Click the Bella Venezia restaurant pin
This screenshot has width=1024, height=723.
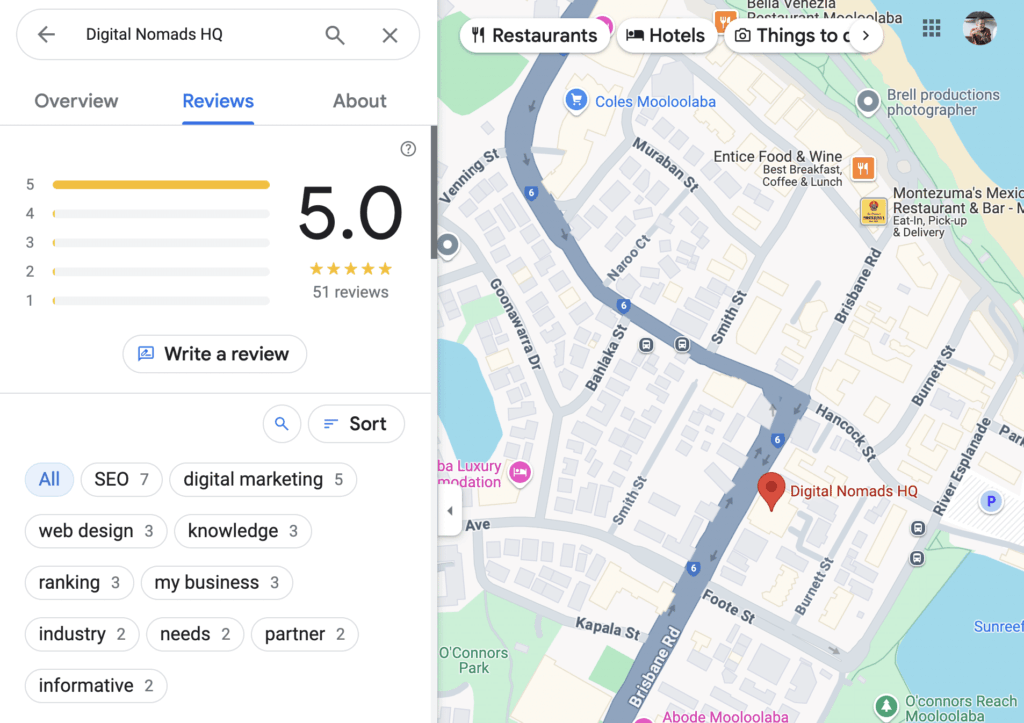pyautogui.click(x=723, y=22)
